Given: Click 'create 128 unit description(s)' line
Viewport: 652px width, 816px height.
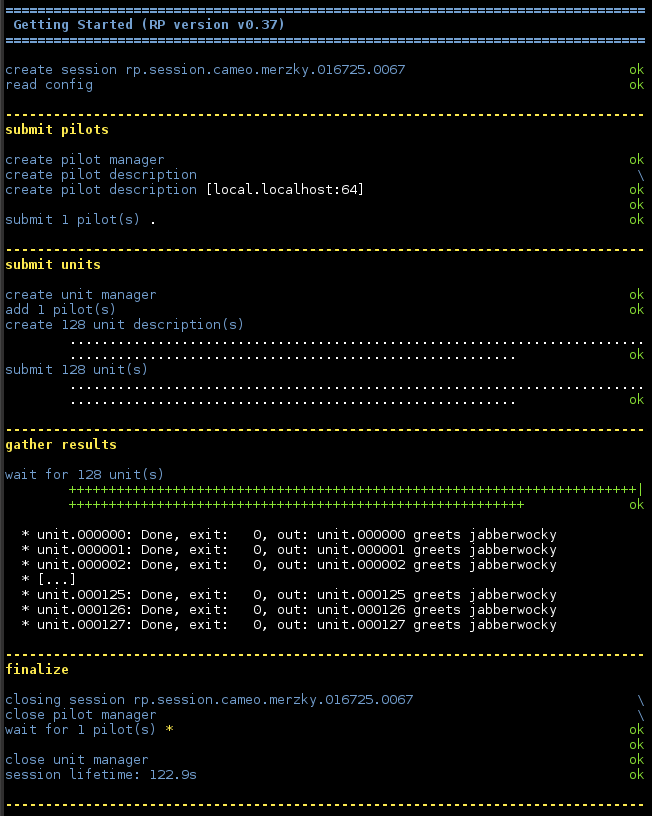Looking at the screenshot, I should (124, 325).
